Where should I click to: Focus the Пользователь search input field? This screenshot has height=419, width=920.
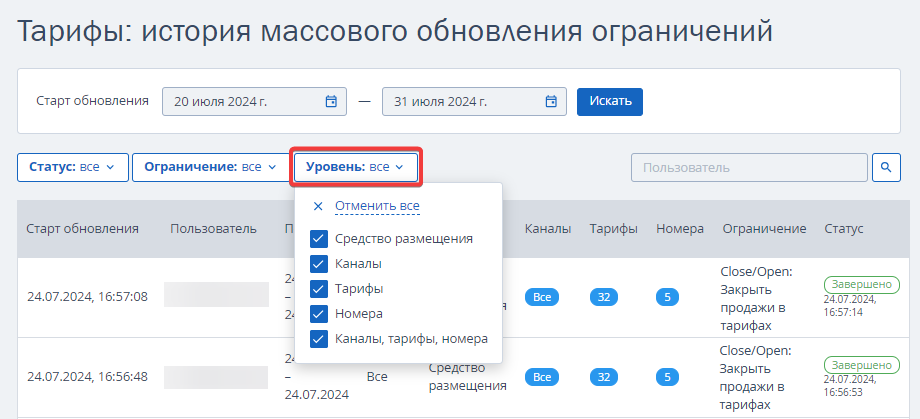[x=748, y=167]
